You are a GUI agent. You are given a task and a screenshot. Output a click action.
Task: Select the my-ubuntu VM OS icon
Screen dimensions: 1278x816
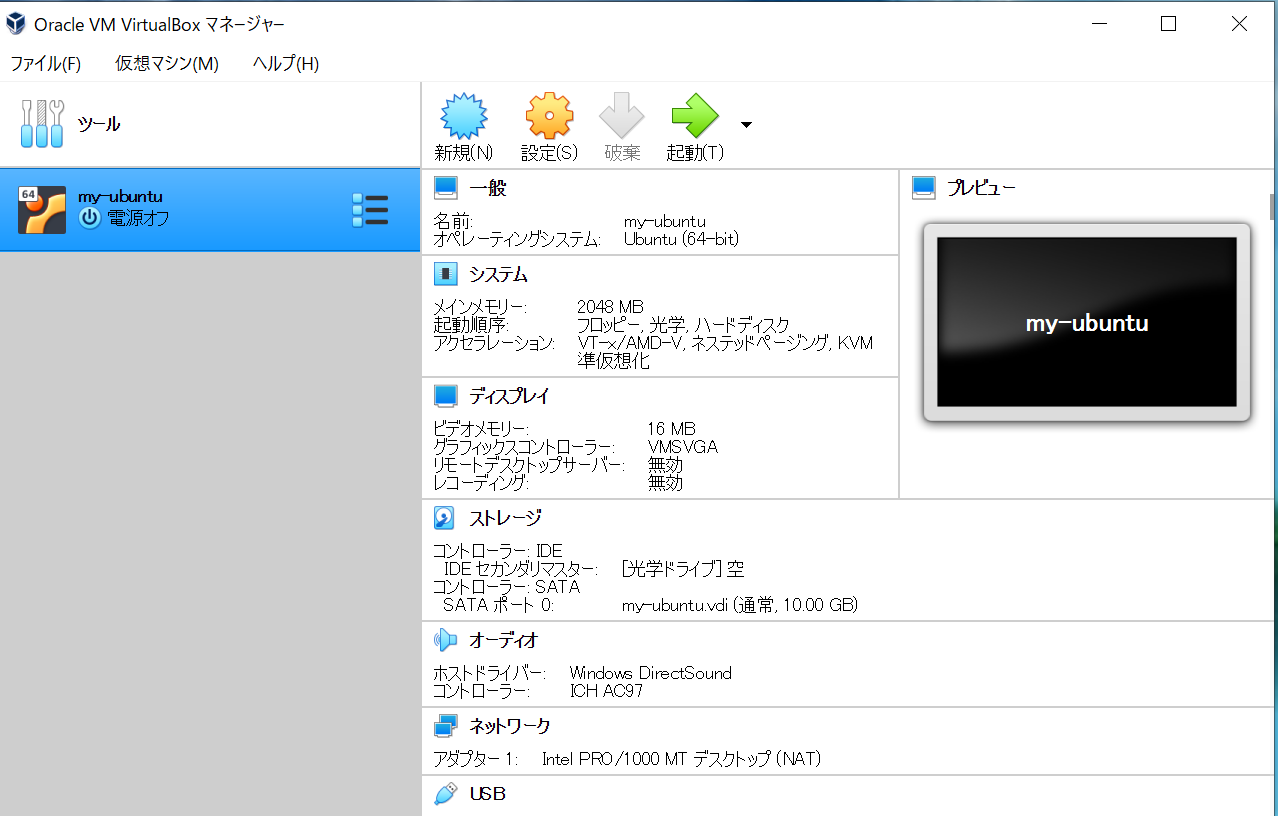pos(42,210)
